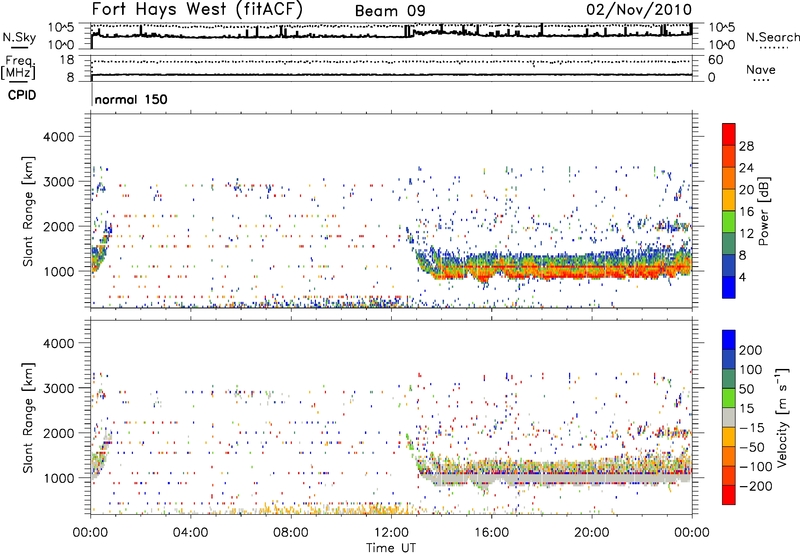
Task: Click the blue bottom of power color bar
Action: [x=729, y=287]
